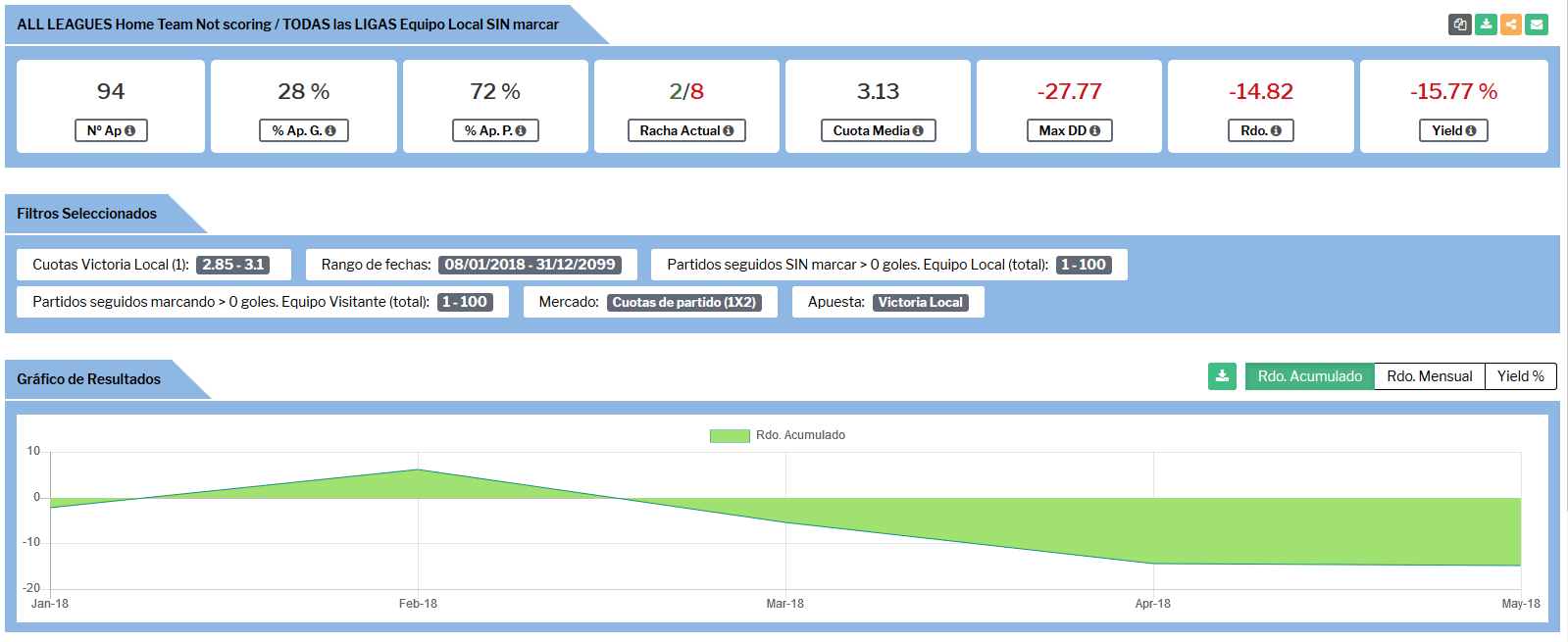Click the Rdo. info button
1568x642 pixels.
click(x=1260, y=130)
